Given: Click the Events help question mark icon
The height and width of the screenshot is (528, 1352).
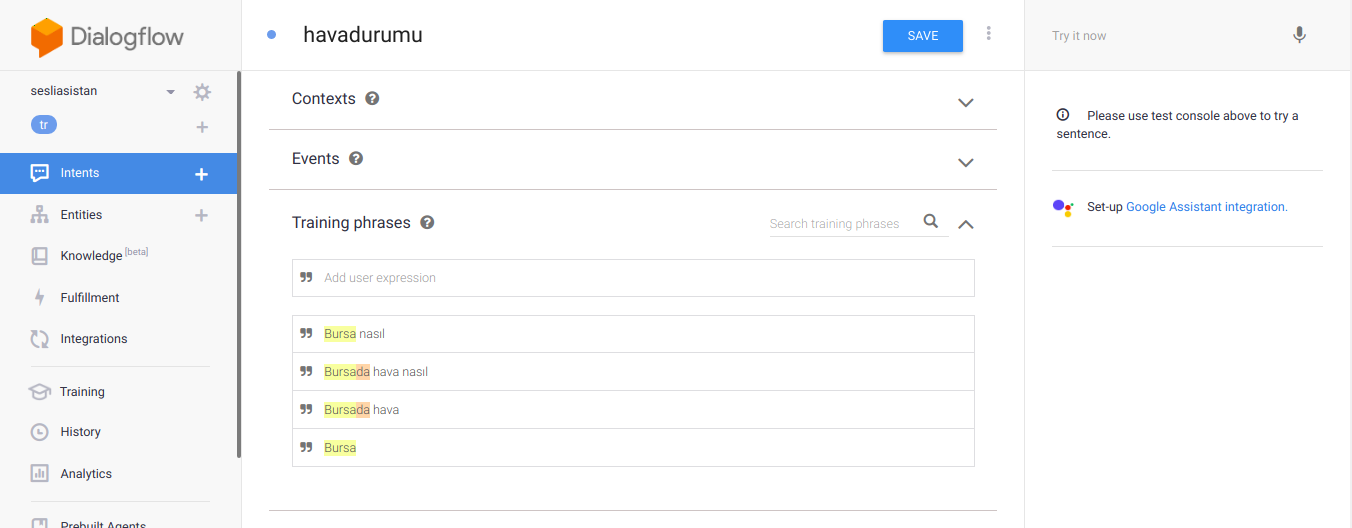Looking at the screenshot, I should click(356, 159).
